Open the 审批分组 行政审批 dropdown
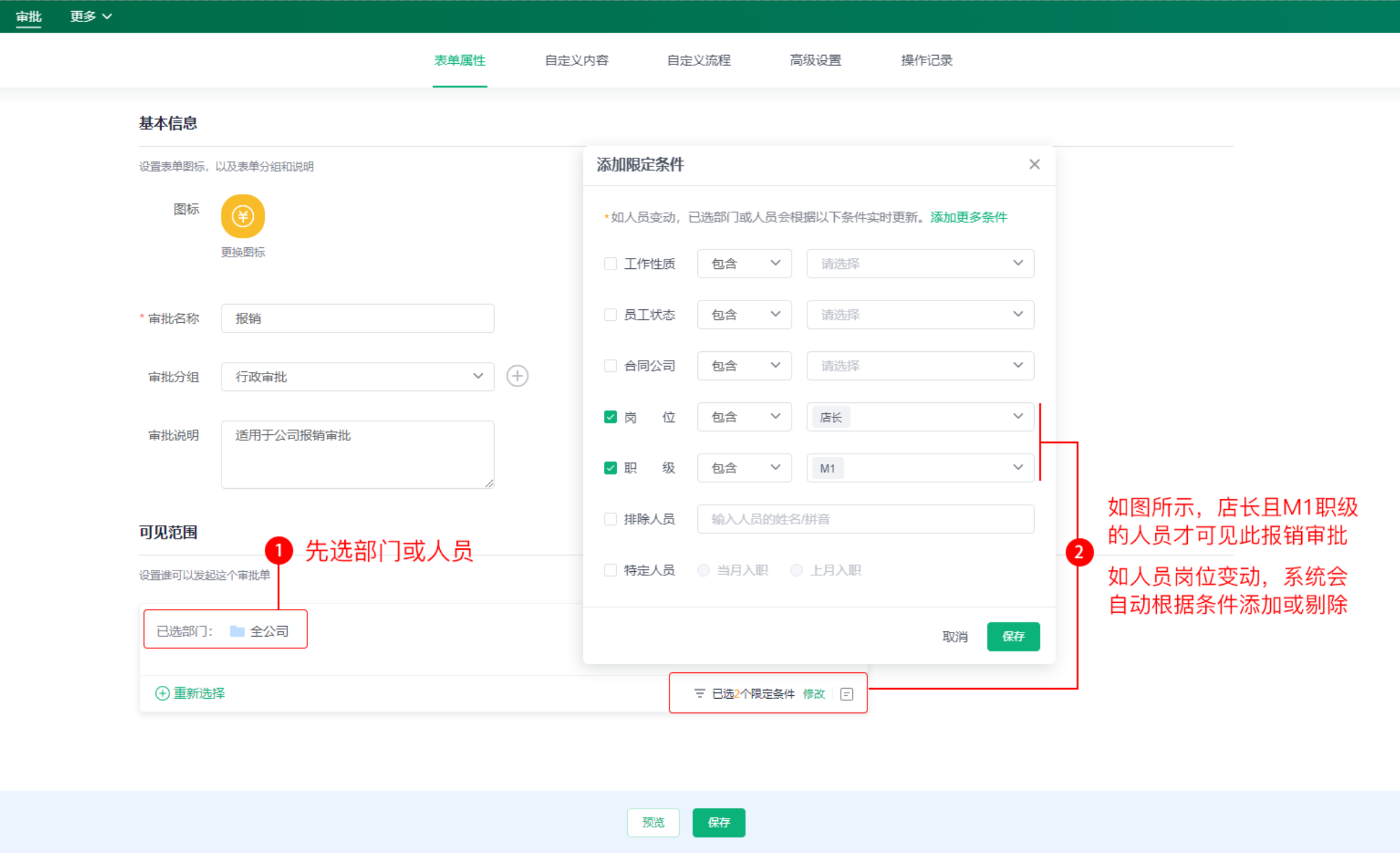 pyautogui.click(x=357, y=377)
